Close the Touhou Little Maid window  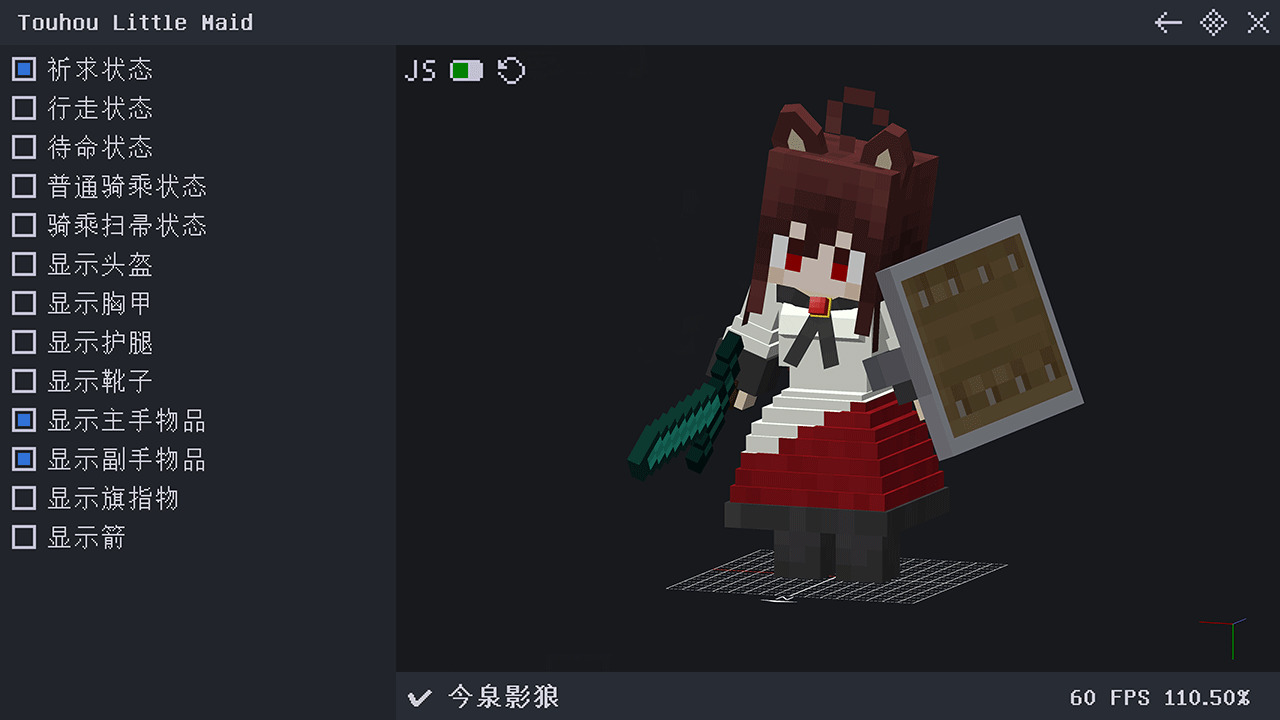click(x=1258, y=22)
